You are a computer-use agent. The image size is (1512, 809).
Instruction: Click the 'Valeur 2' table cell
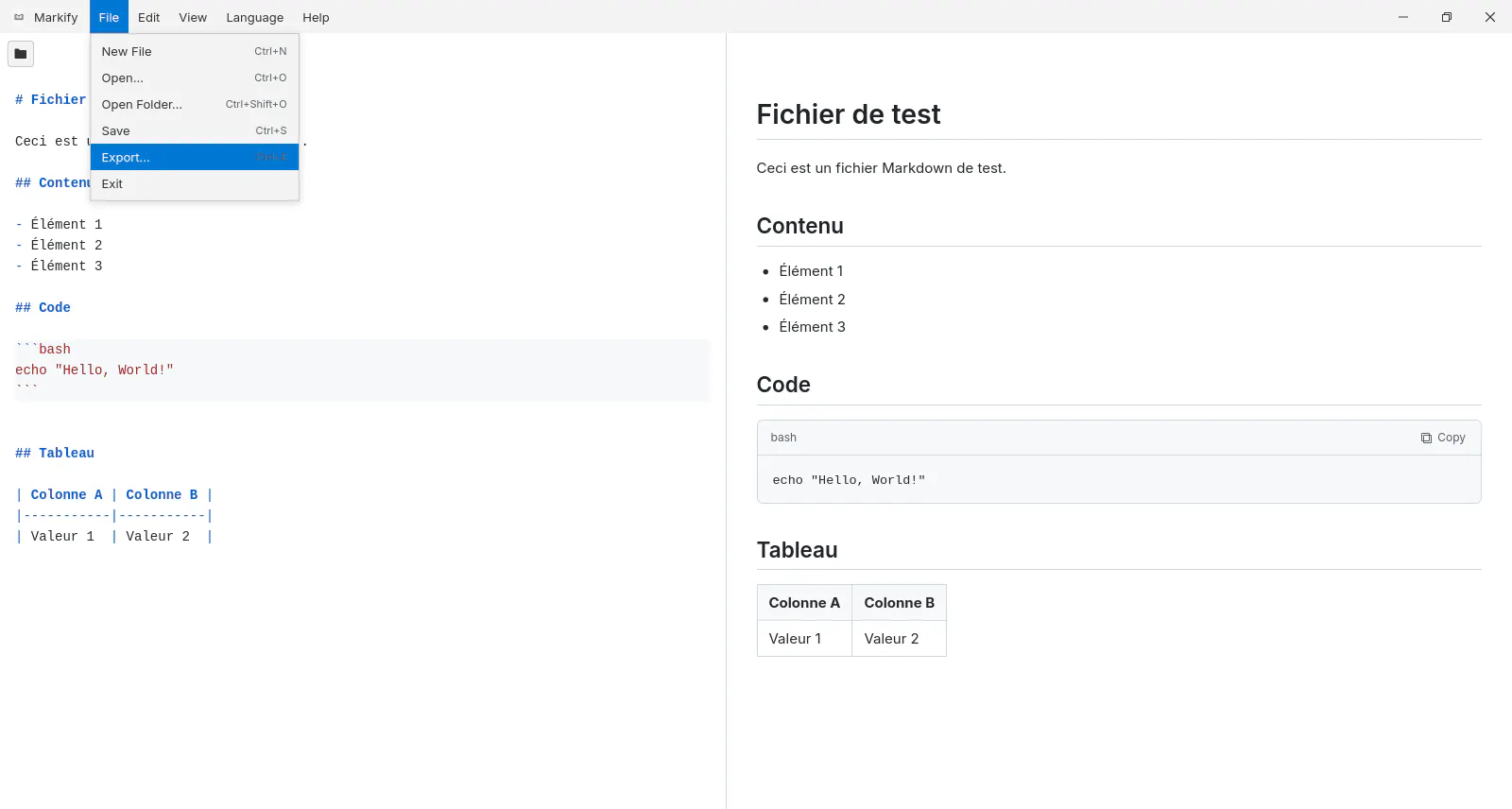(x=899, y=639)
